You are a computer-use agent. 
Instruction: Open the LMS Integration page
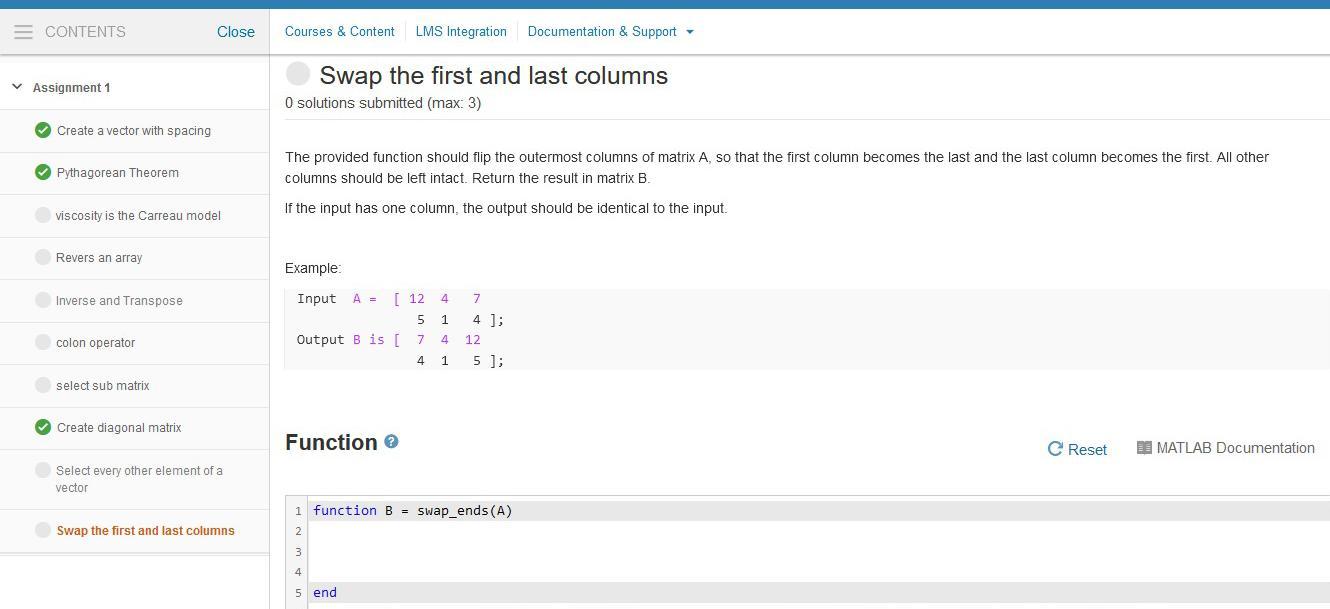(461, 31)
